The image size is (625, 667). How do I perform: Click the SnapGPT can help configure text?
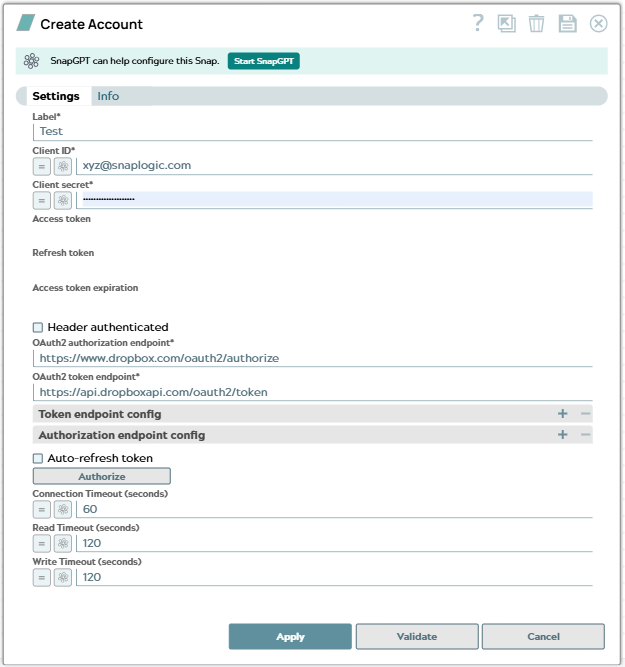point(135,61)
